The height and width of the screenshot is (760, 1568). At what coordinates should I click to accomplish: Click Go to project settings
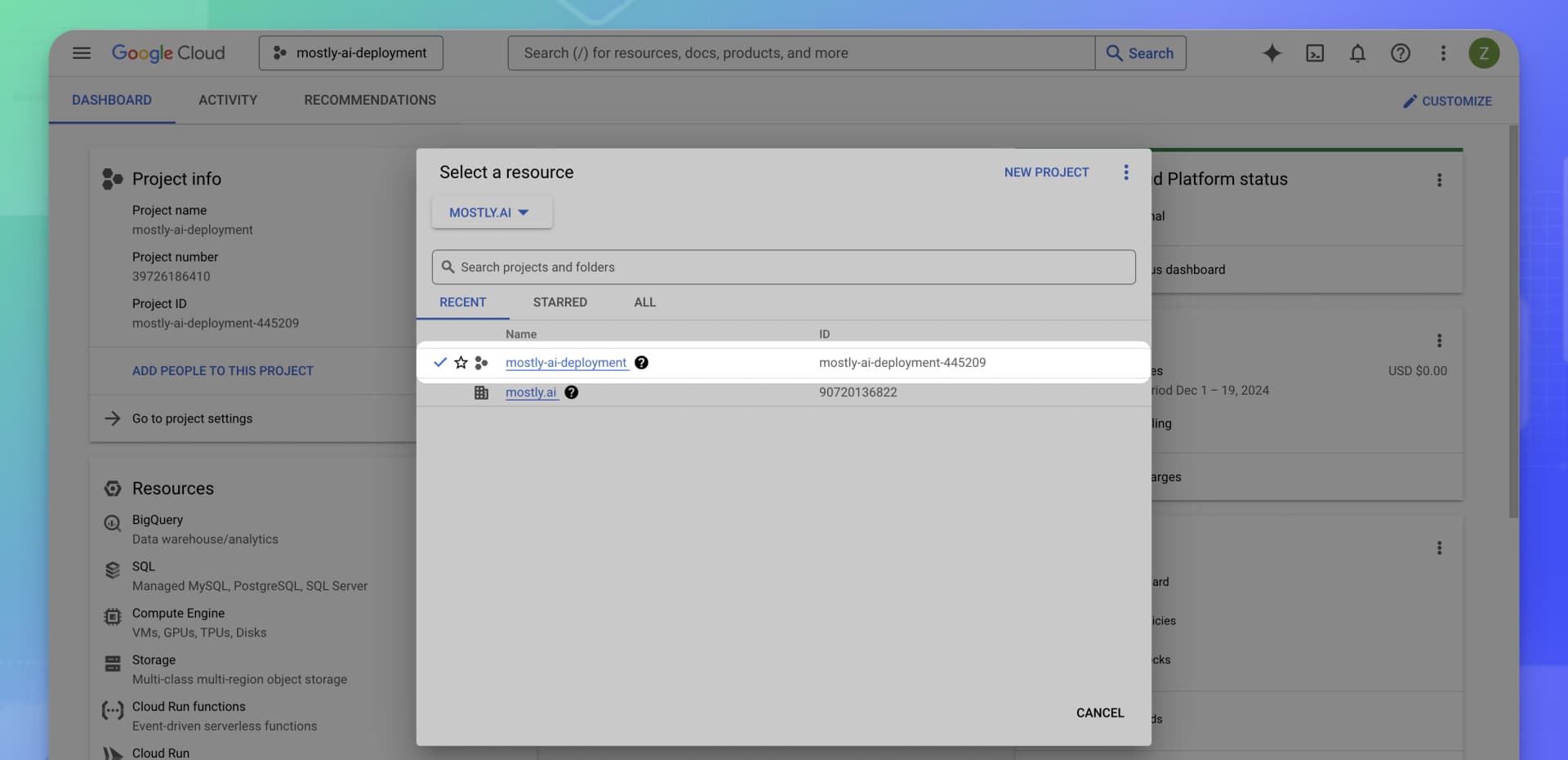(193, 418)
